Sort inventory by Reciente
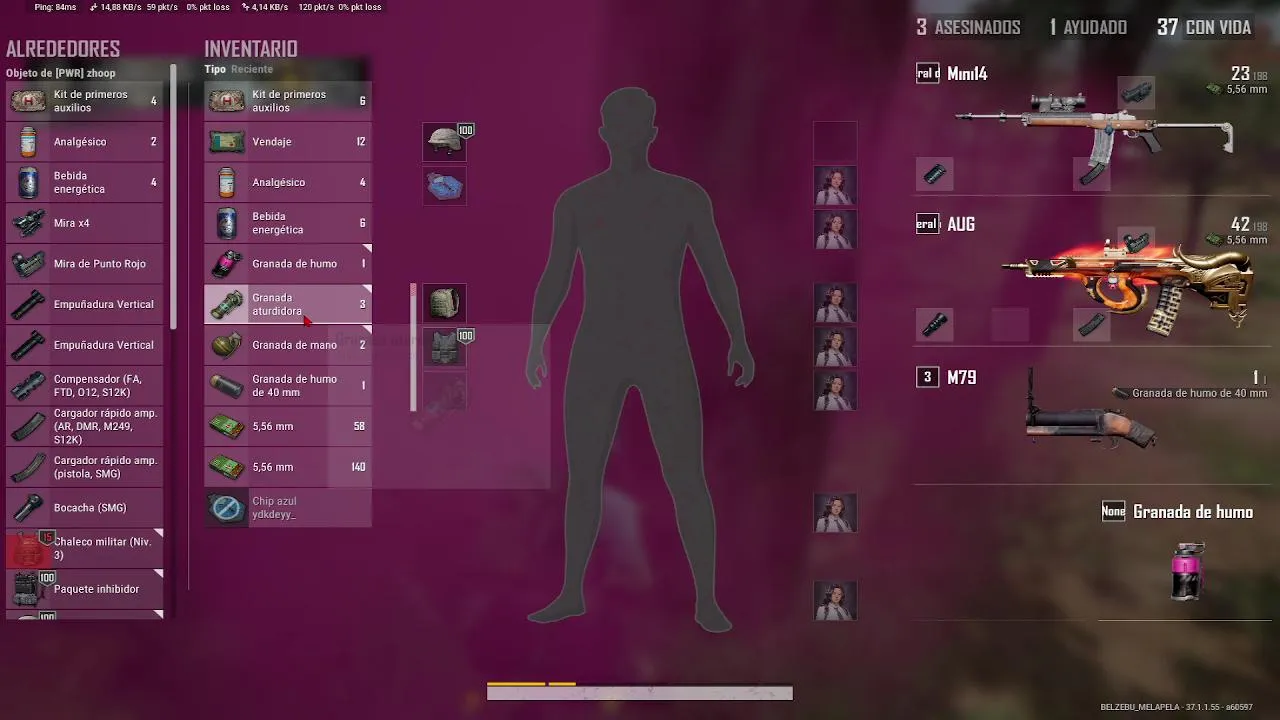1280x720 pixels. click(x=252, y=69)
